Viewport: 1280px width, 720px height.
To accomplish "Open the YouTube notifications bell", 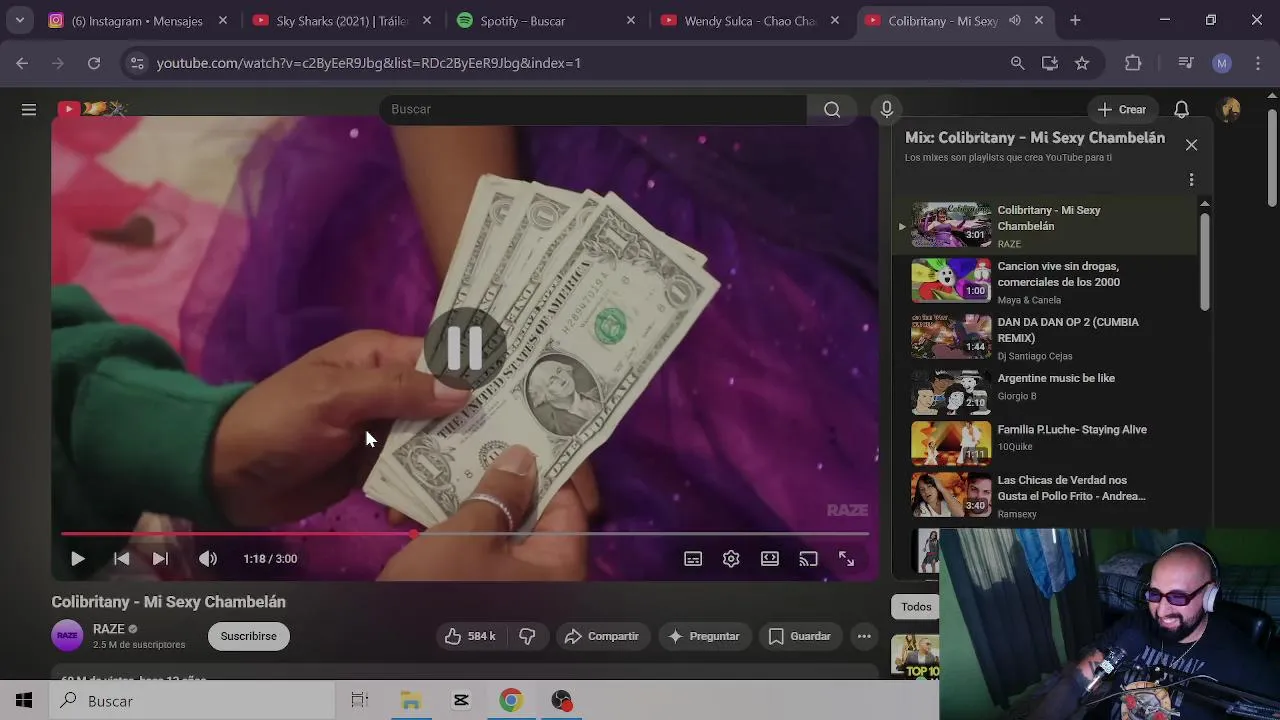I will click(x=1181, y=109).
